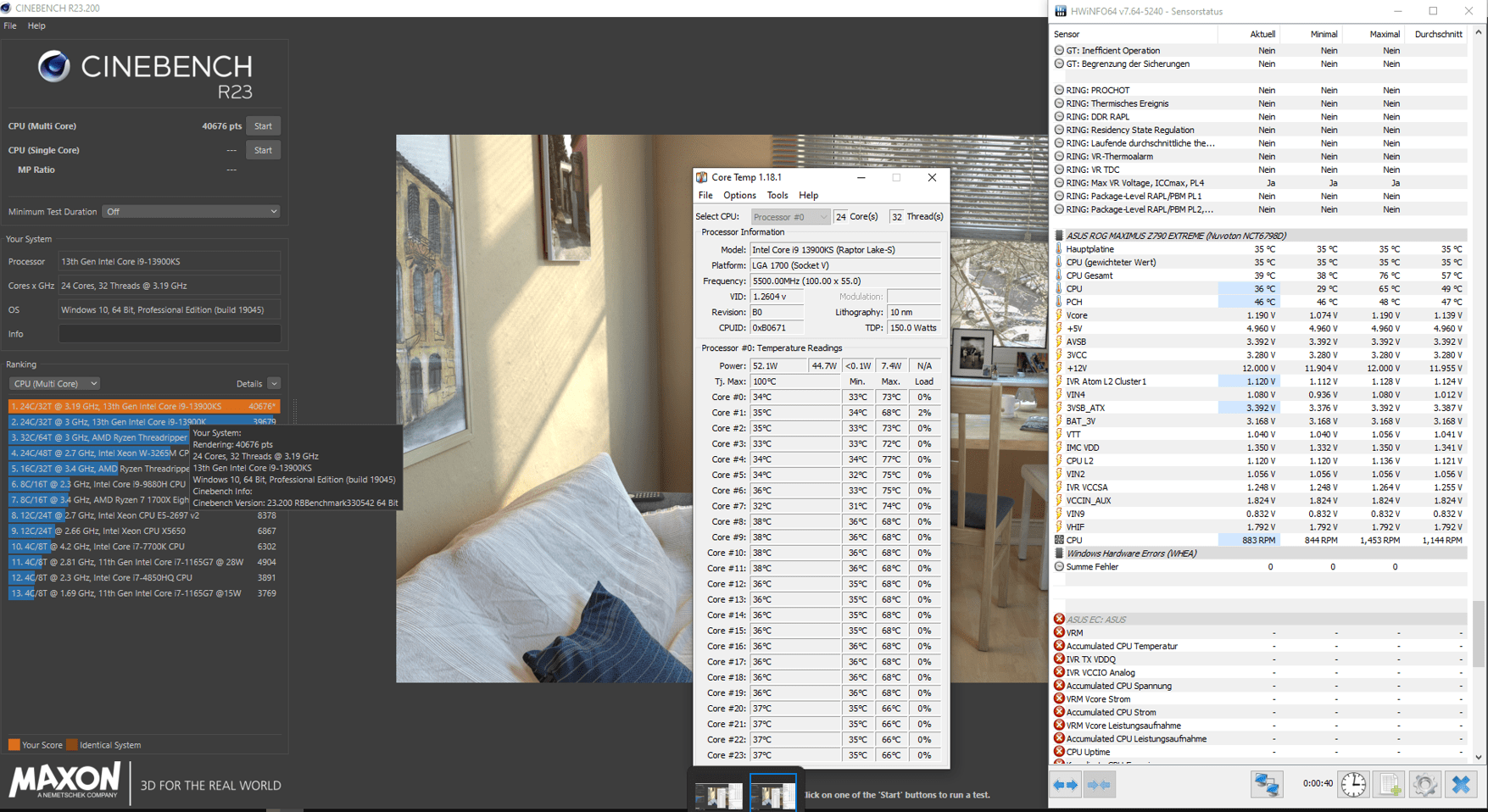Select ranking row 1 i9-13900KS

tap(143, 406)
